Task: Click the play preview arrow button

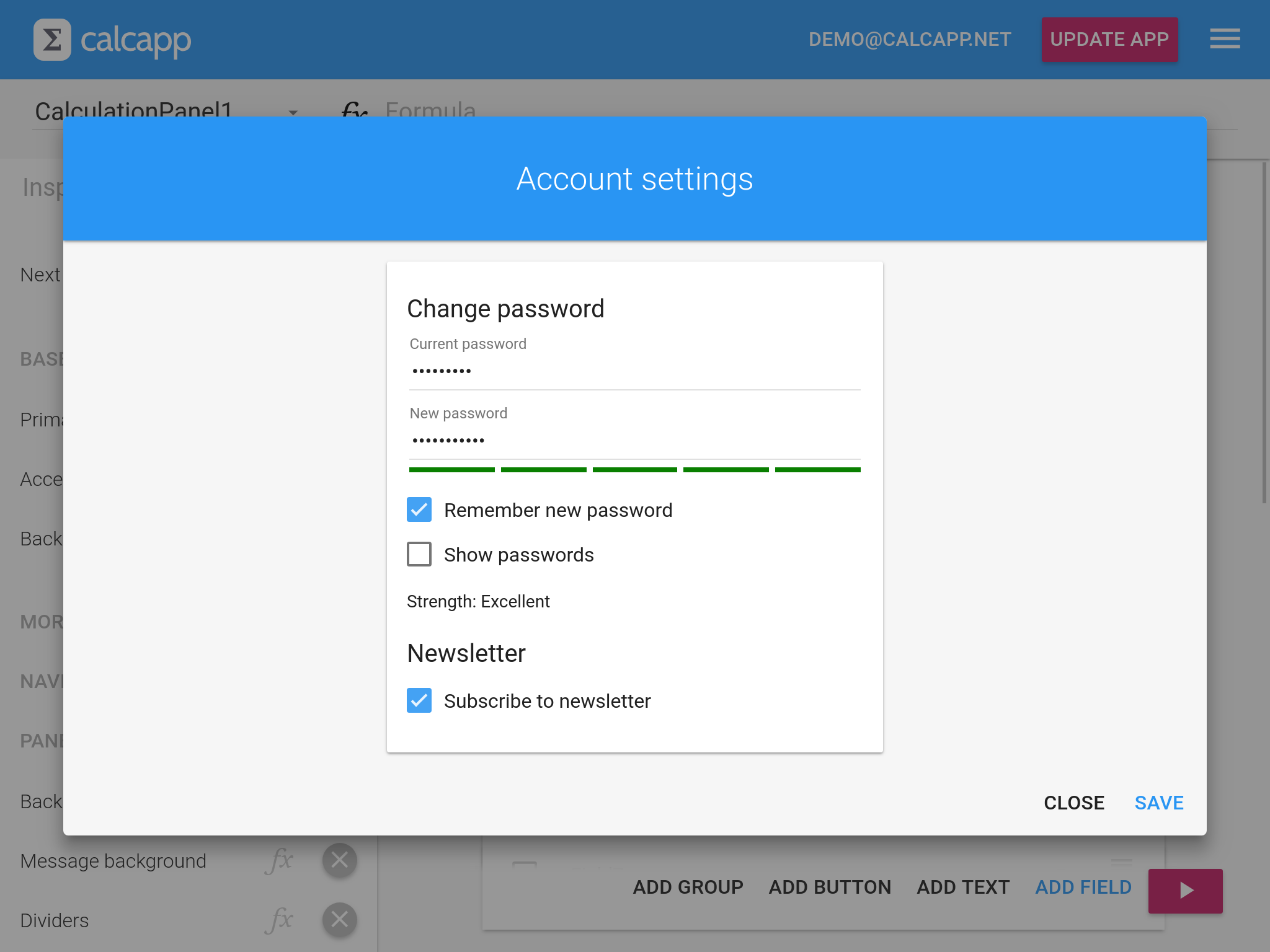Action: click(x=1185, y=891)
